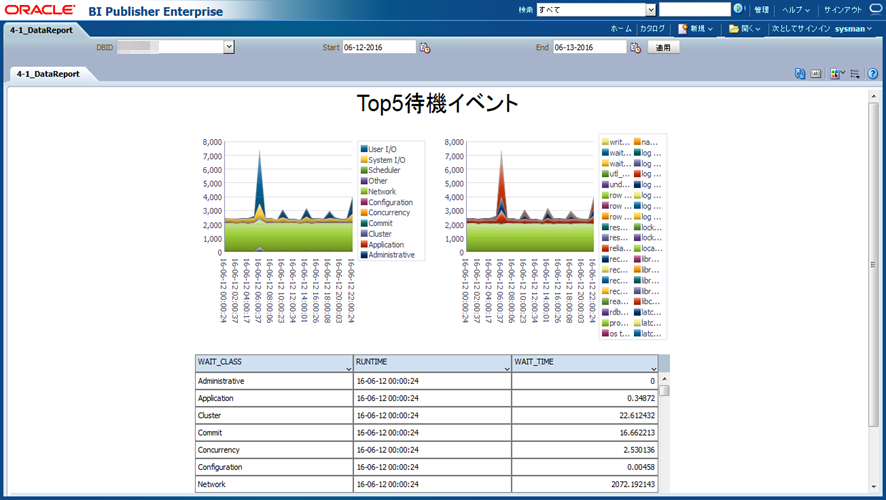Click the Network row cell in table
The width and height of the screenshot is (886, 500).
coord(274,484)
